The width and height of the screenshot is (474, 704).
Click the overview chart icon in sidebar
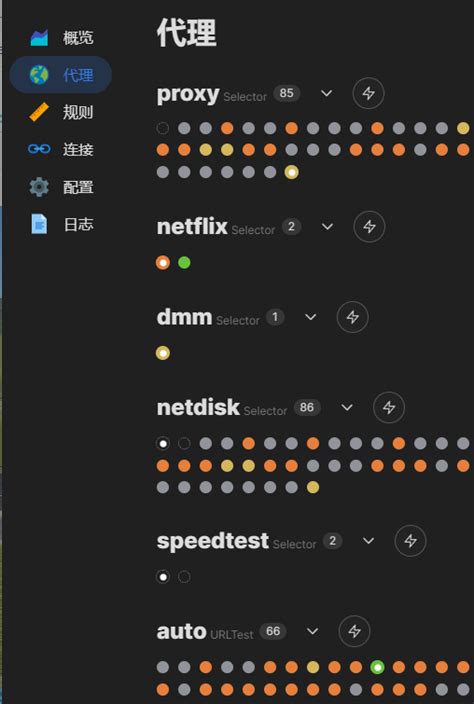39,37
